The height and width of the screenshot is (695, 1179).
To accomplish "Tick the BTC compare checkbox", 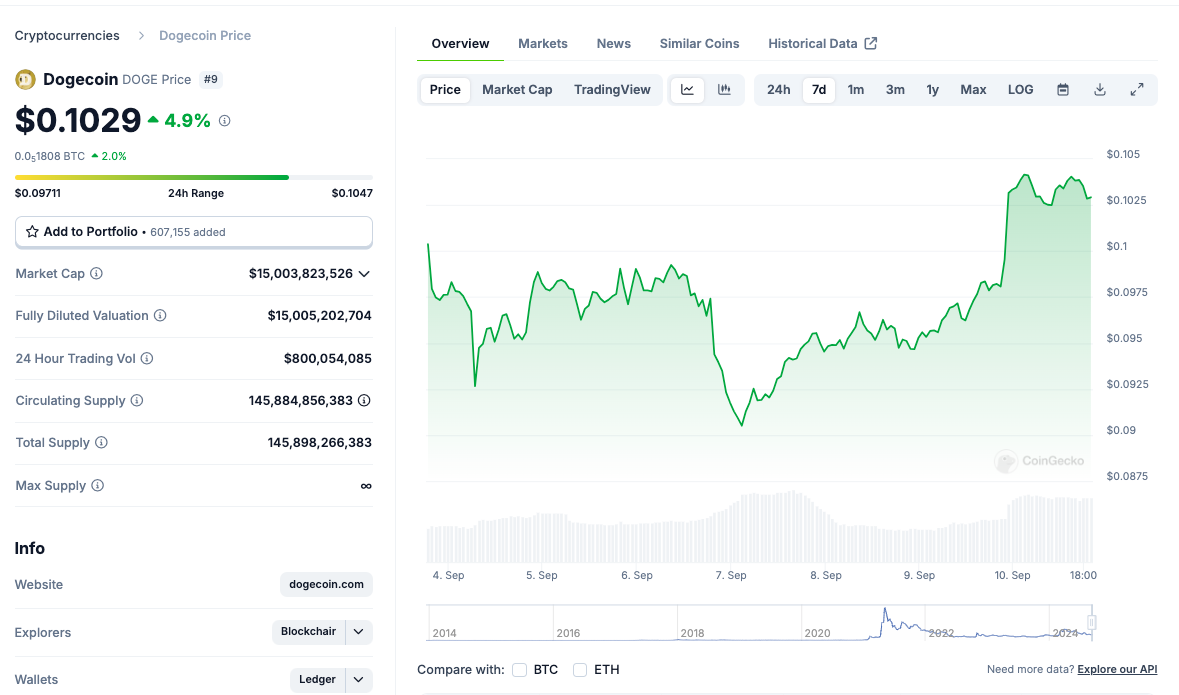I will pyautogui.click(x=520, y=670).
